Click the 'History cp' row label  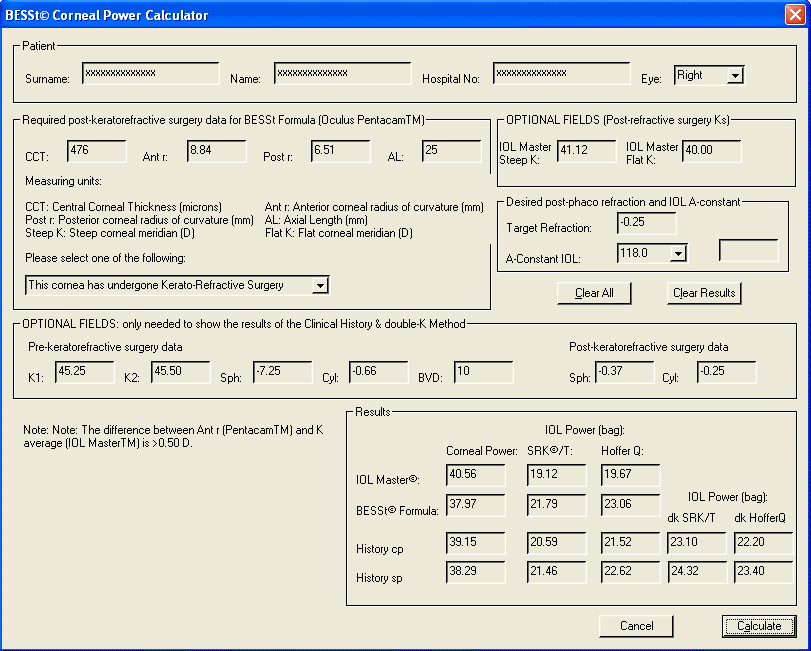click(380, 549)
